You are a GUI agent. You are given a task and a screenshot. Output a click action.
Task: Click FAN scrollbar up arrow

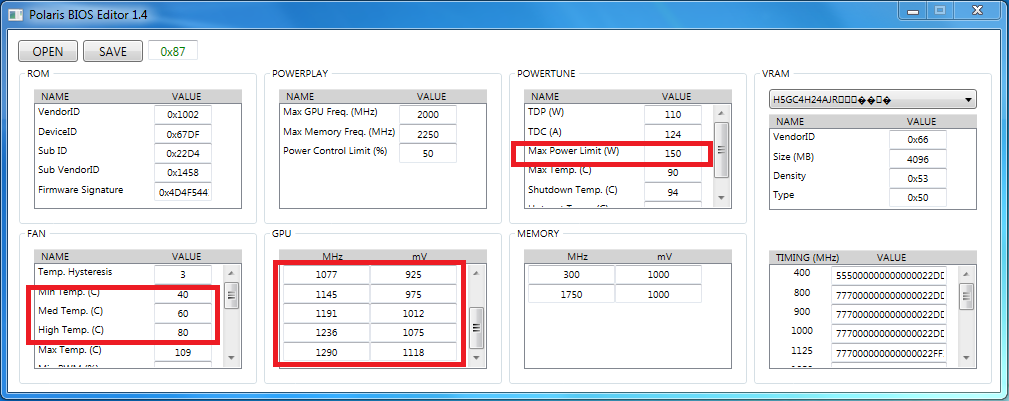[x=232, y=272]
